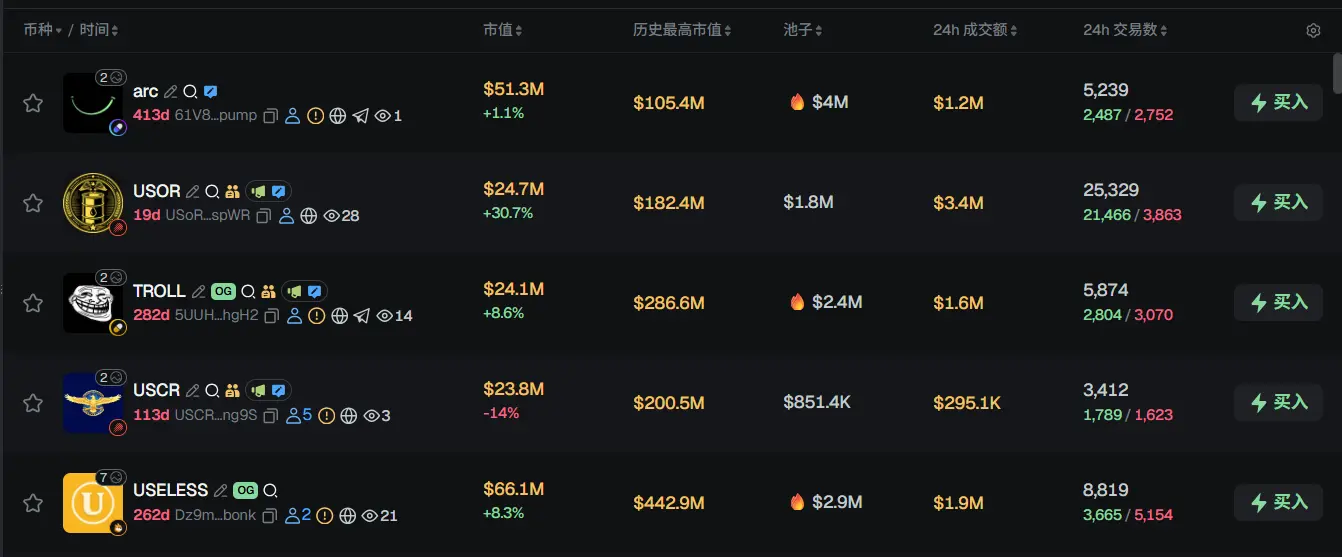Open the Telegram link for arc
Viewport: 1342px width, 557px height.
(361, 116)
